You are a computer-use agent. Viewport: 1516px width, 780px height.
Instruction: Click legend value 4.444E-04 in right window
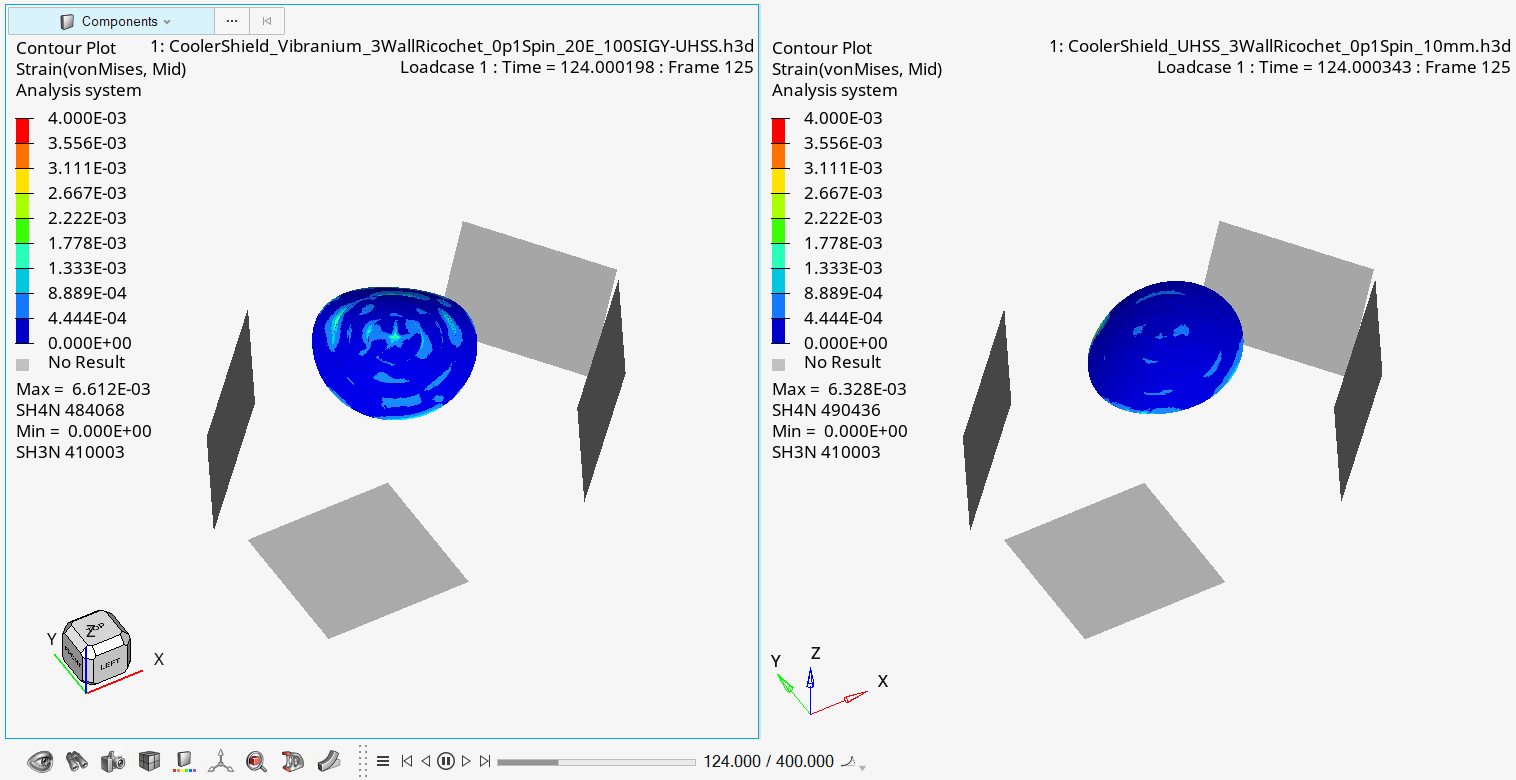coord(843,318)
